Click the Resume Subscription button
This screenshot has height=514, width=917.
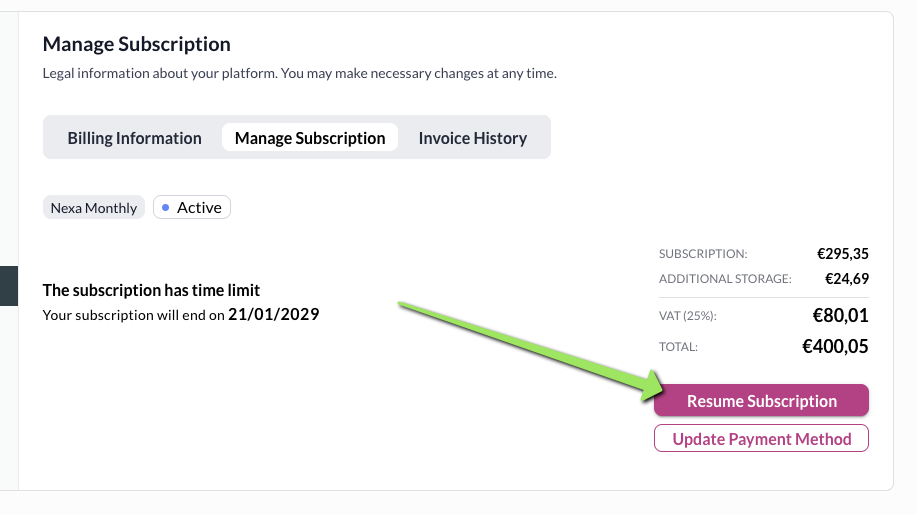click(x=761, y=401)
